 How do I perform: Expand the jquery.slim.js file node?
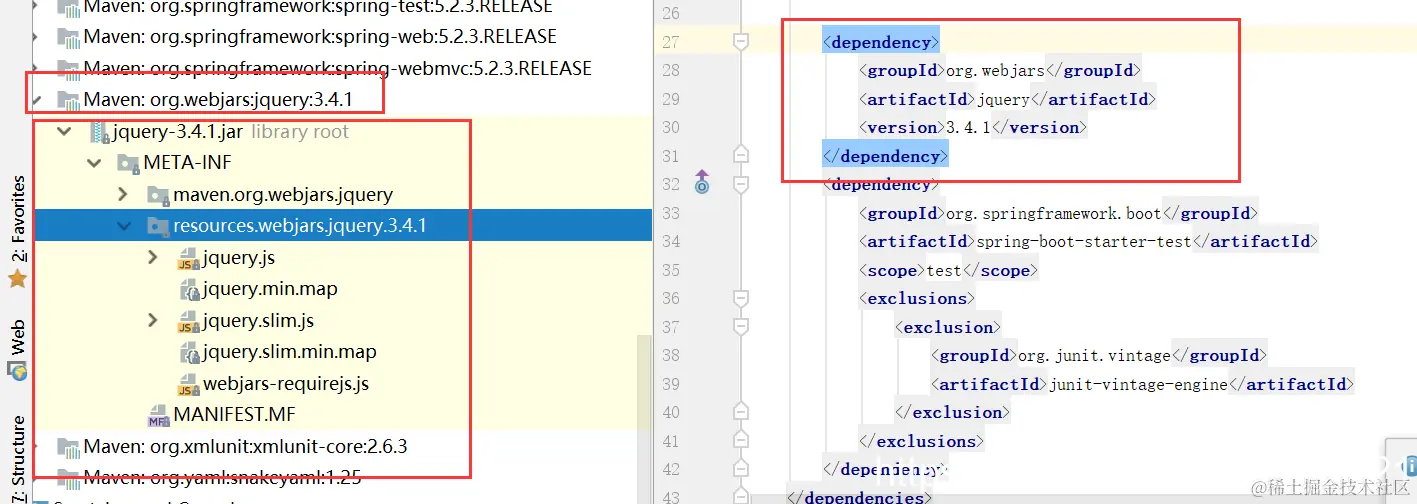(153, 321)
